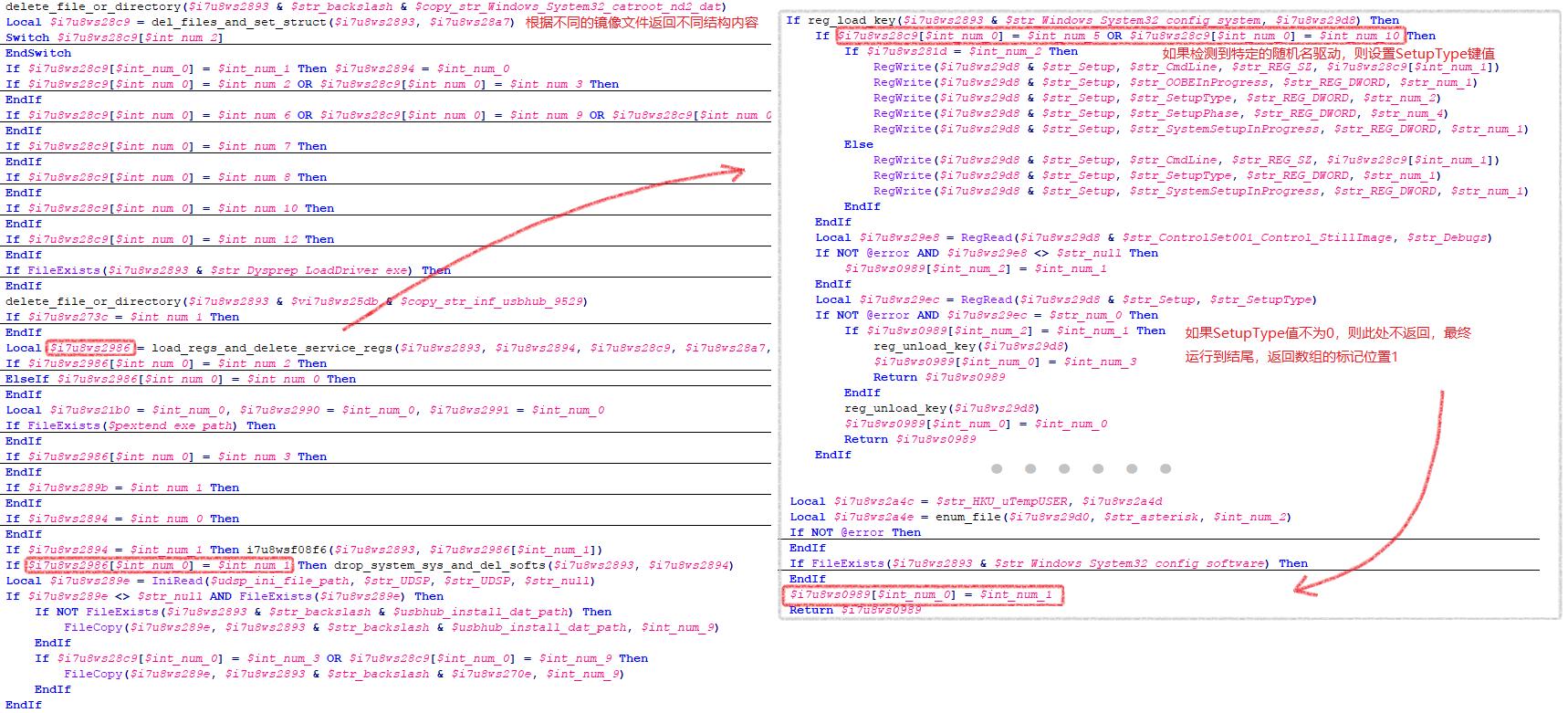Click the 'drop_system_sys_and_del_softs' function call
Screen dimensions: 1568x713
440,565
